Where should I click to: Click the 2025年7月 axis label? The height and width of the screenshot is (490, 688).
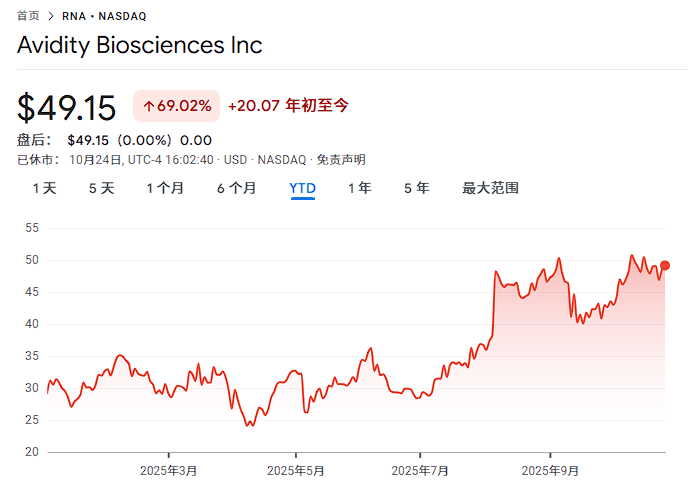tap(420, 470)
